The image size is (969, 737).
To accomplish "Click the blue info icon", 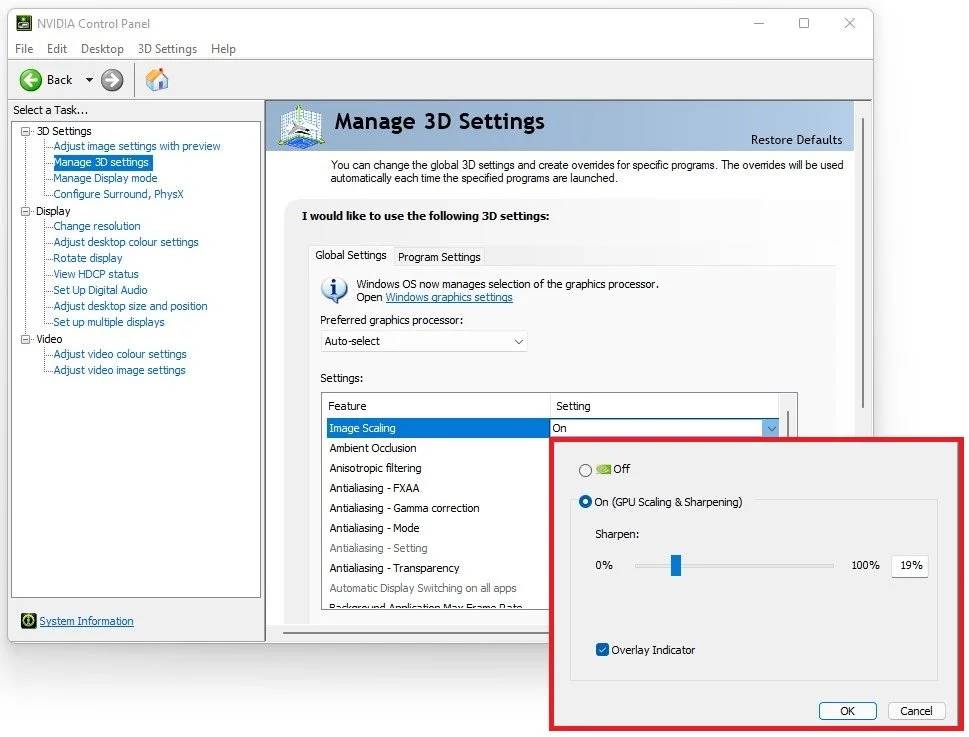I will tap(334, 290).
